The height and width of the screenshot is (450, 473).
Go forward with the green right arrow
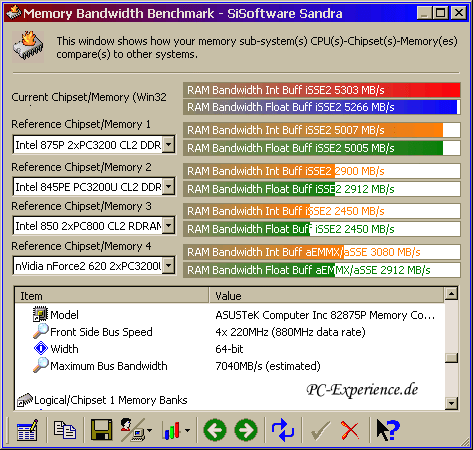coord(246,430)
